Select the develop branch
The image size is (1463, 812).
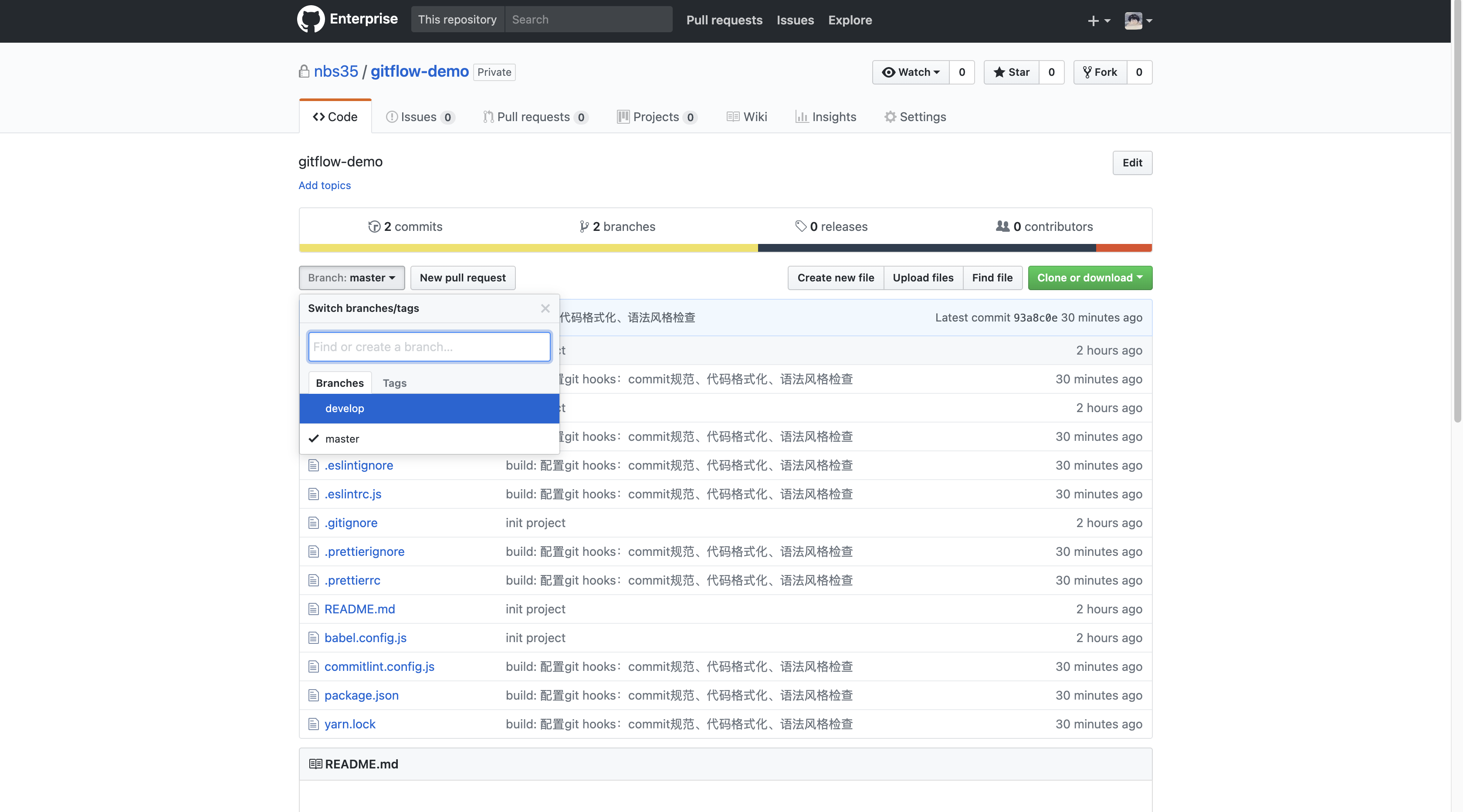430,408
